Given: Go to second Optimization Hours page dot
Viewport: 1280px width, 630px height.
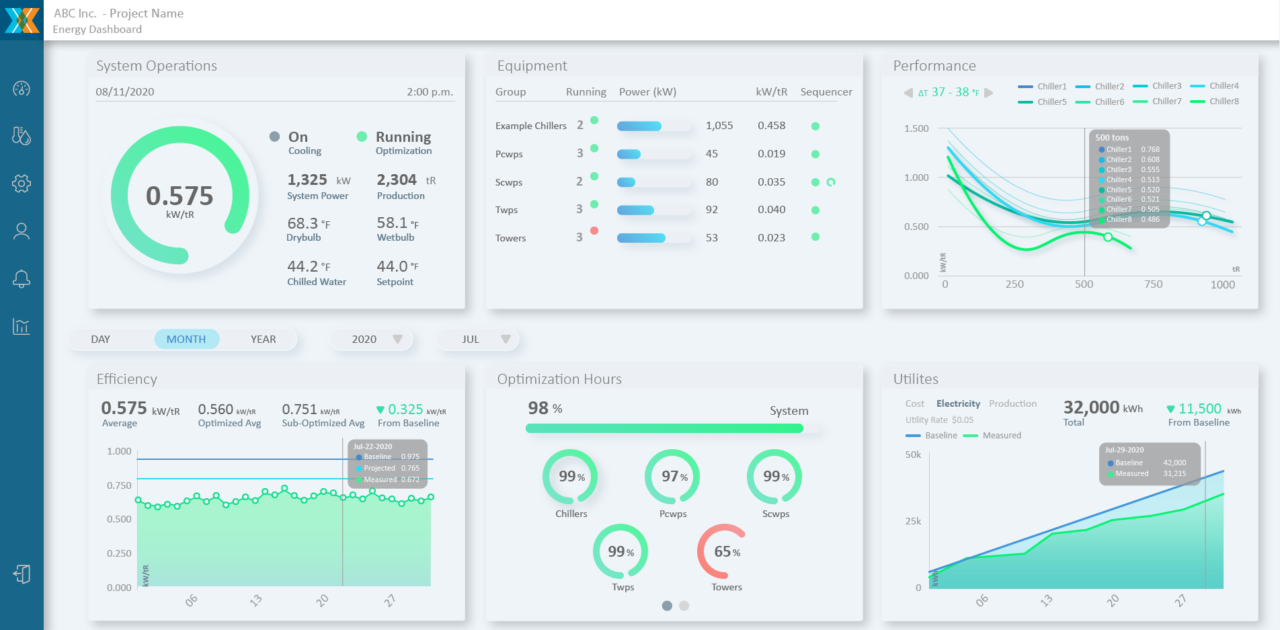Looking at the screenshot, I should (x=684, y=605).
